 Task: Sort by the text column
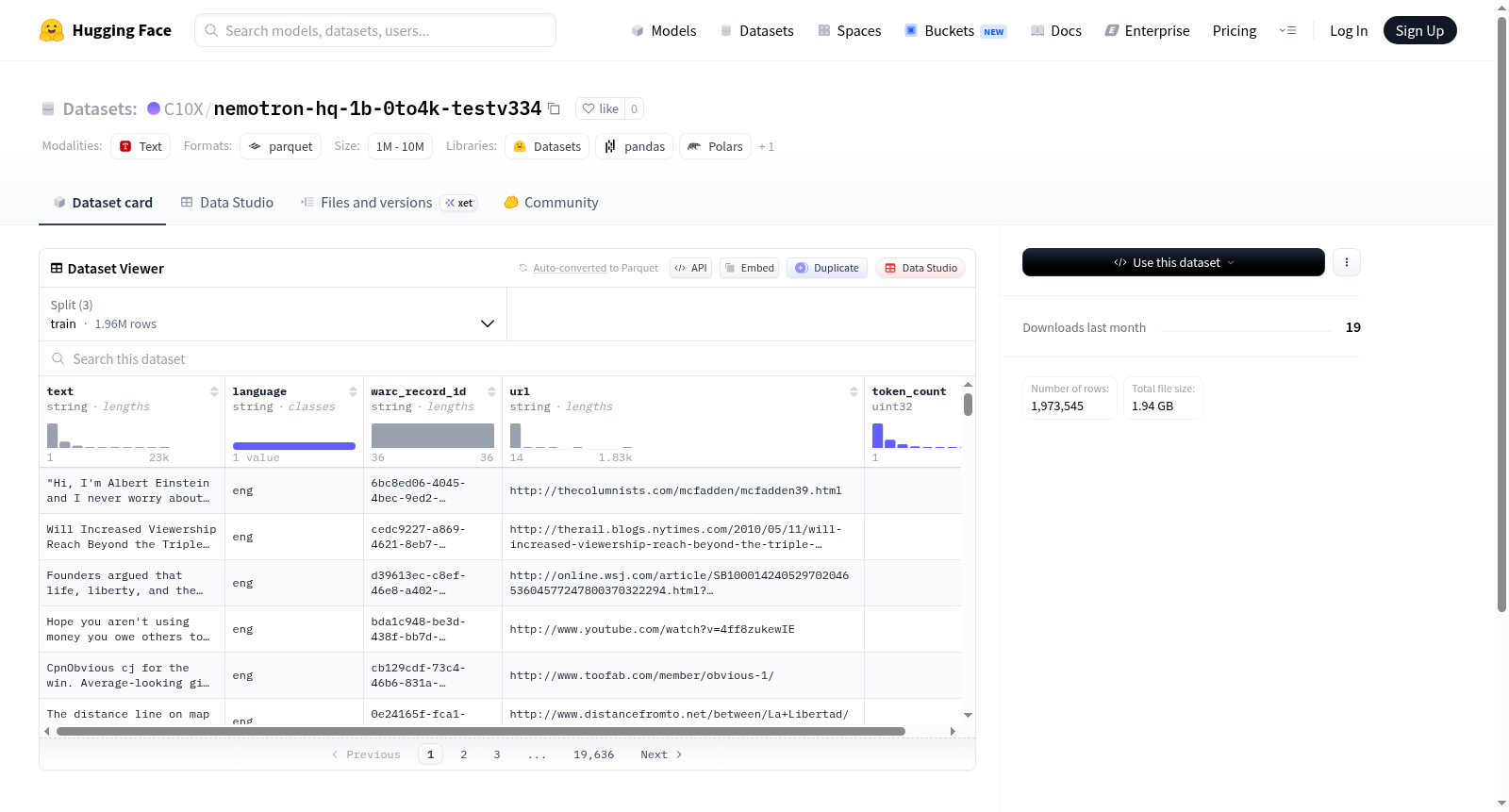(214, 391)
